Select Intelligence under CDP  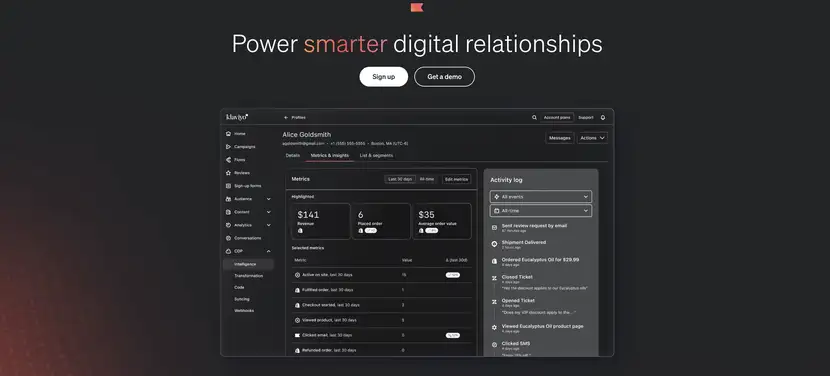tap(248, 264)
